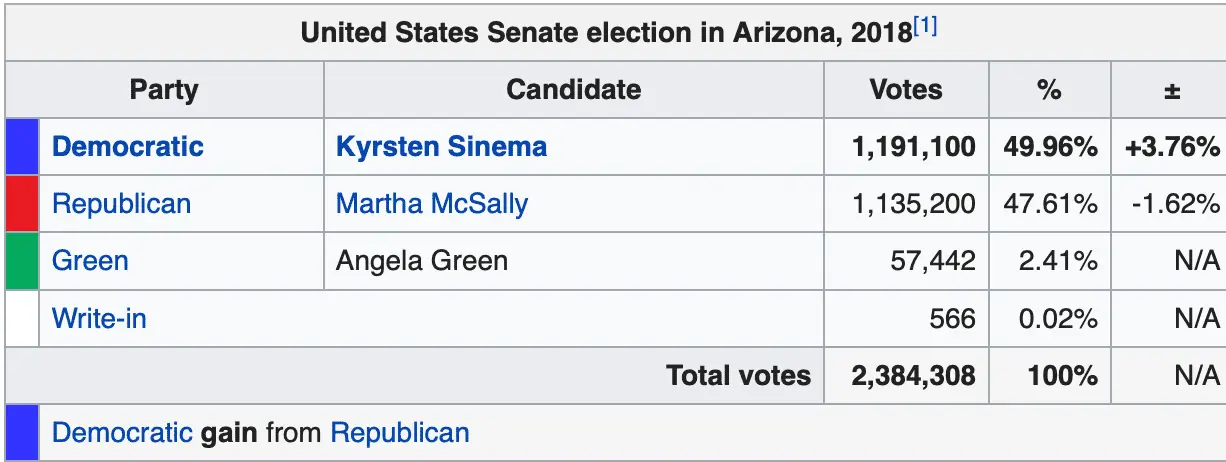
Task: Click Republican link in the gain summary row
Action: (399, 433)
